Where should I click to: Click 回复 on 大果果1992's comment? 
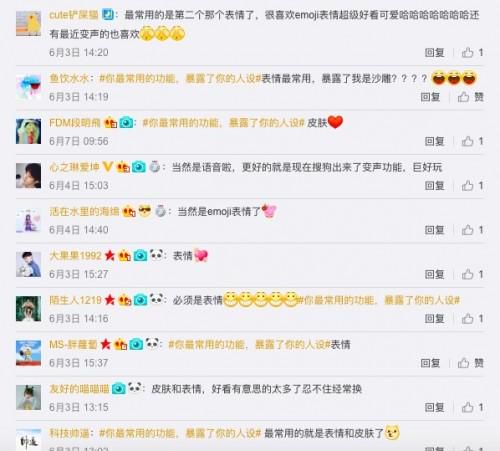(435, 274)
